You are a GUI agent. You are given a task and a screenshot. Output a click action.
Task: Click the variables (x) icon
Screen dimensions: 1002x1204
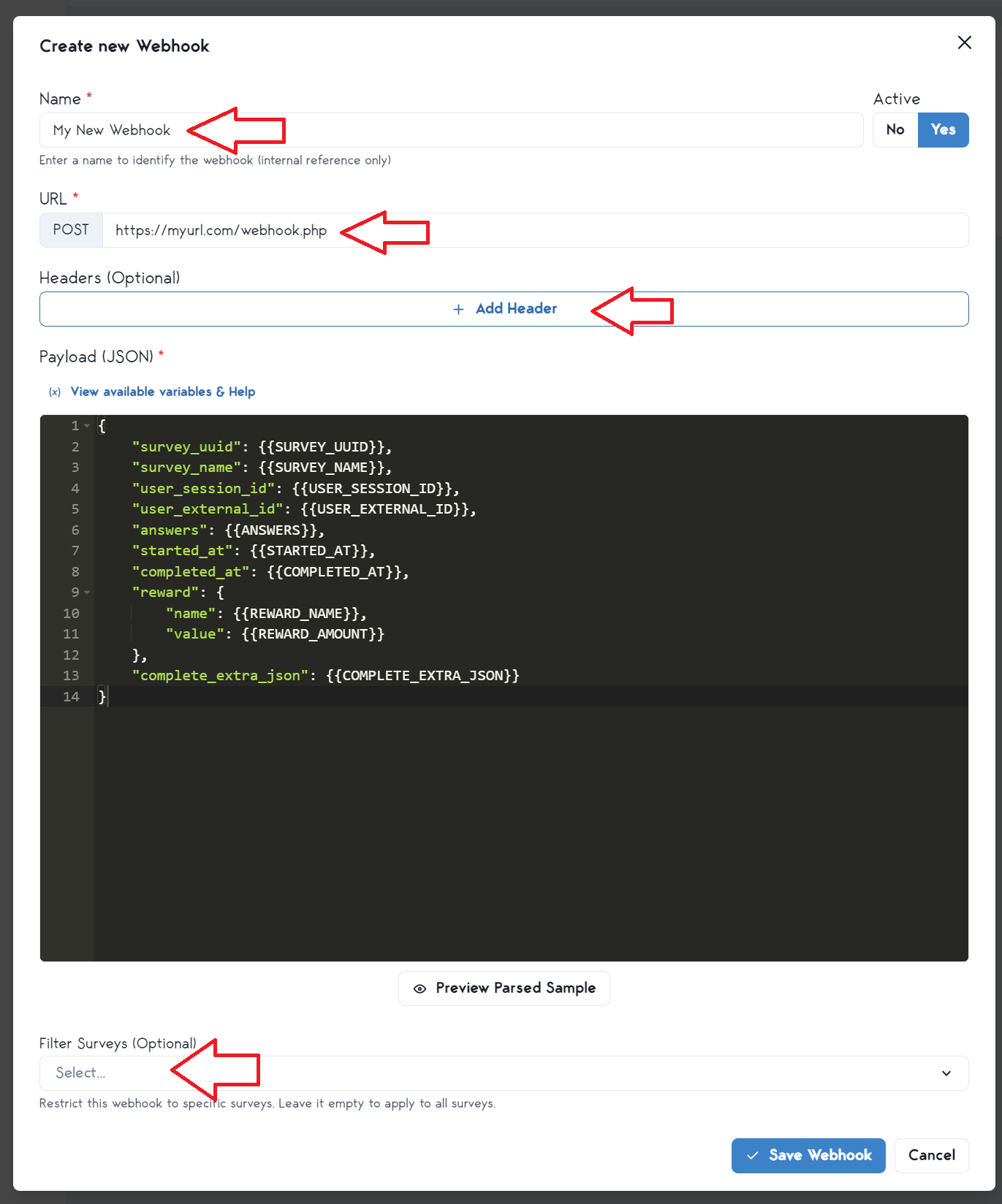[55, 392]
